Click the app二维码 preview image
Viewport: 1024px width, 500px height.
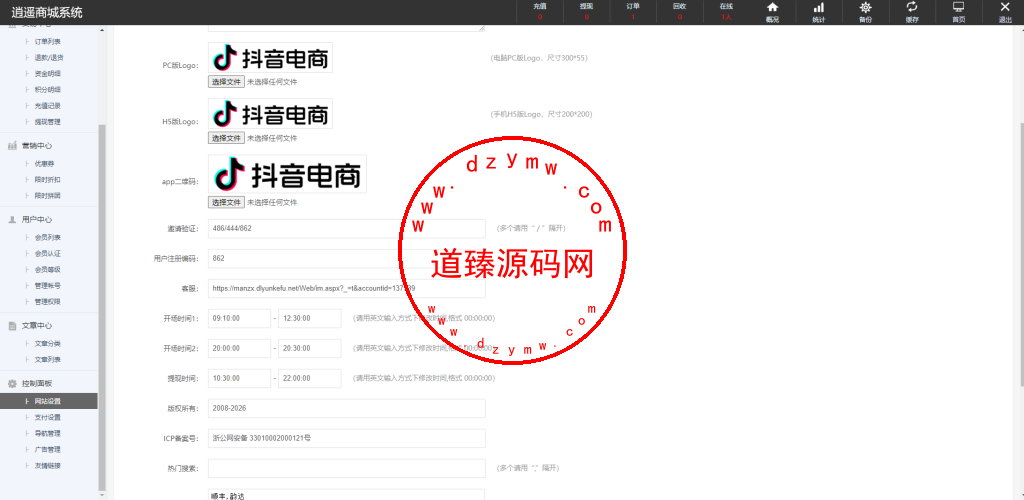pos(287,174)
